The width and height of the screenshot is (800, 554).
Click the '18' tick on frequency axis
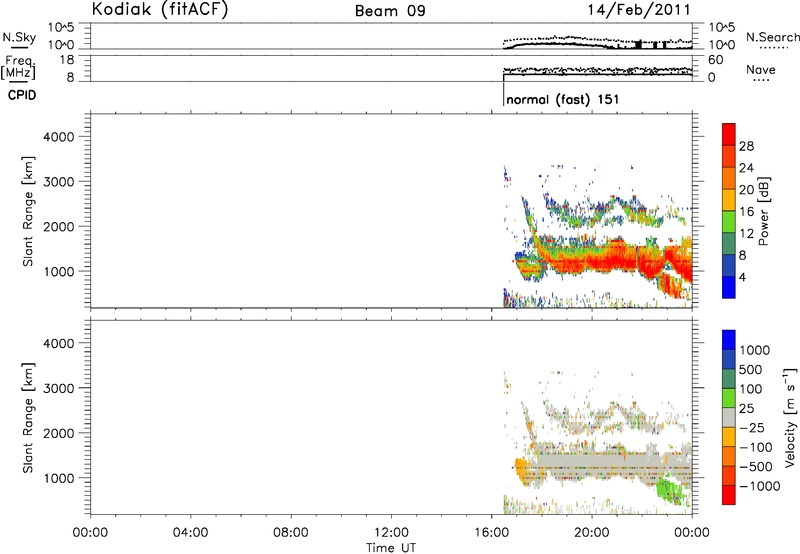[x=66, y=60]
